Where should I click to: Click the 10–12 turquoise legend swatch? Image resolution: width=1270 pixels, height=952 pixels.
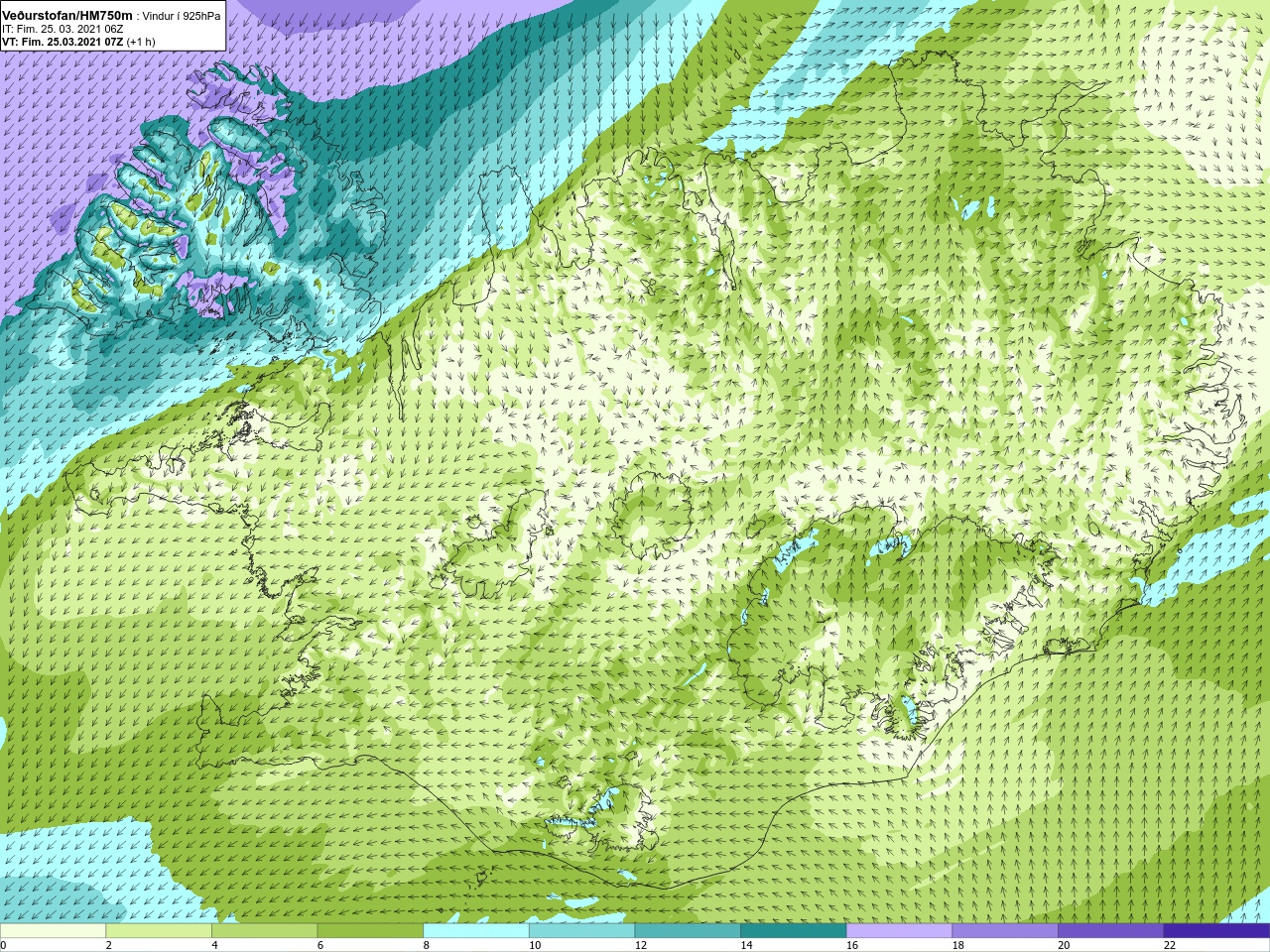pos(581,931)
